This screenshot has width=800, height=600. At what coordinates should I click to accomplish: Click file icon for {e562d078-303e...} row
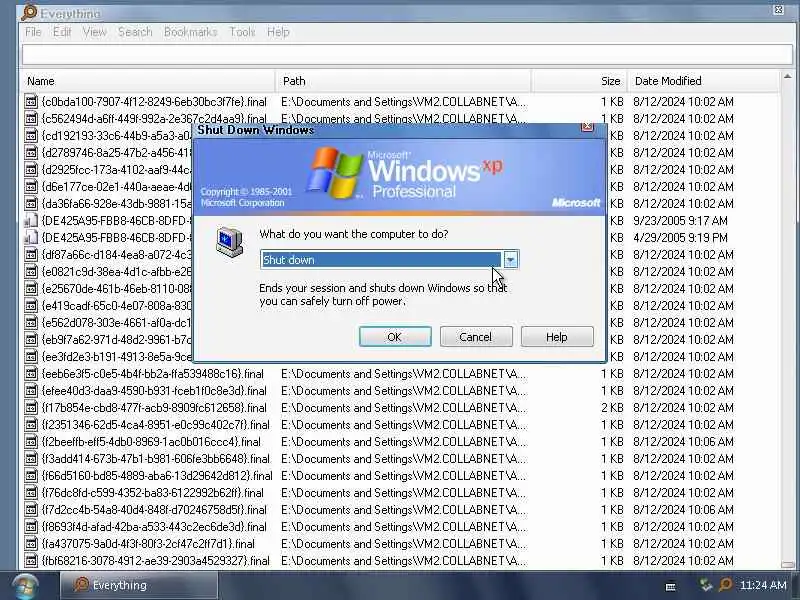tap(31, 322)
